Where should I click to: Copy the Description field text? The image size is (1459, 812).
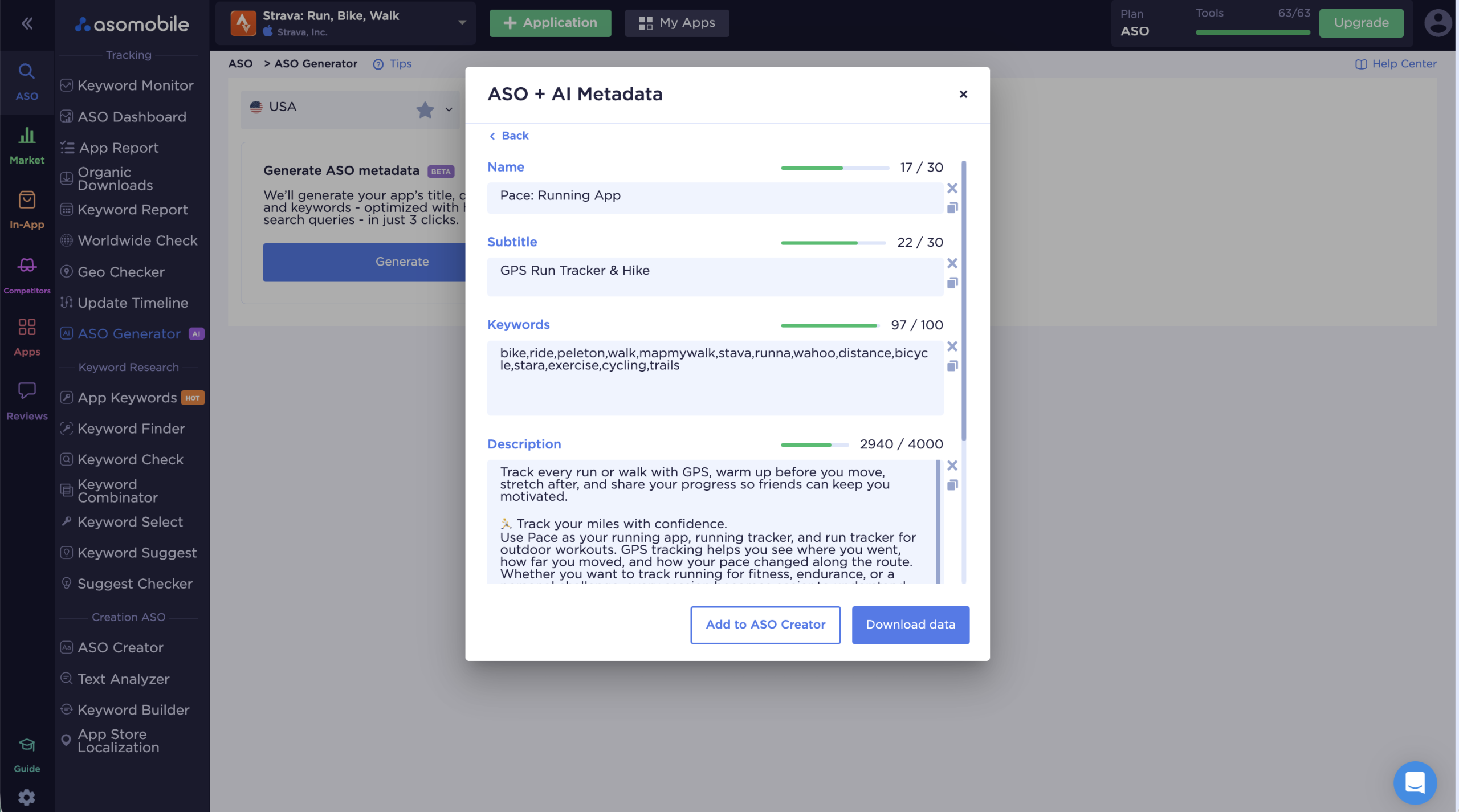click(952, 485)
